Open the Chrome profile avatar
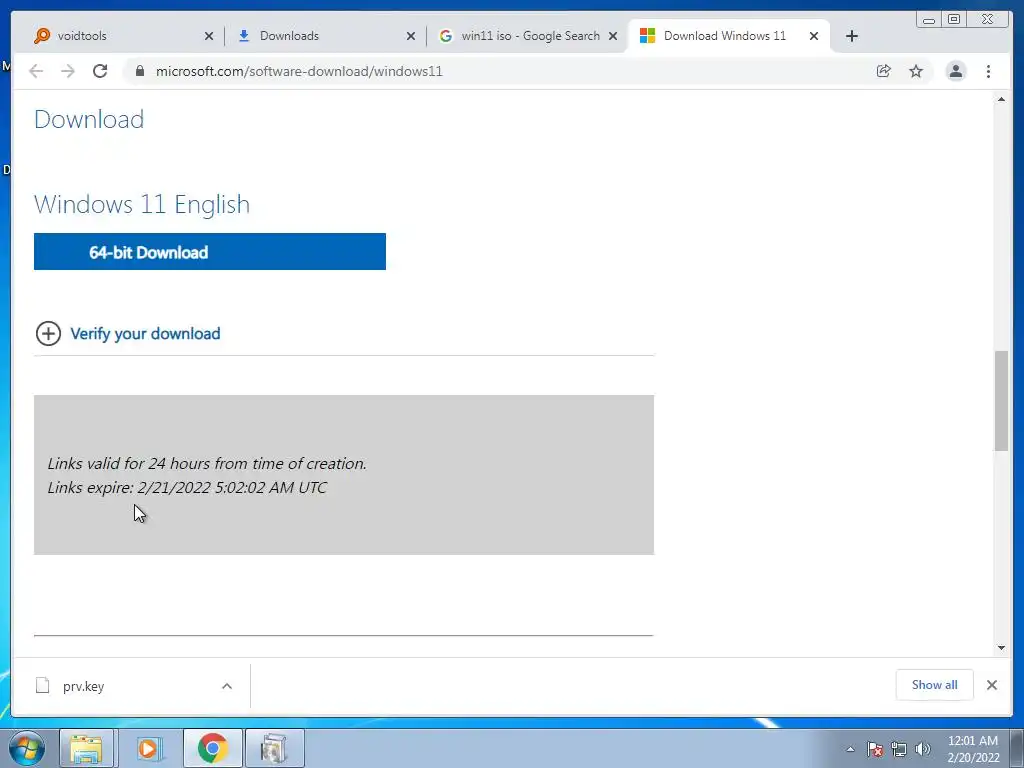 955,71
